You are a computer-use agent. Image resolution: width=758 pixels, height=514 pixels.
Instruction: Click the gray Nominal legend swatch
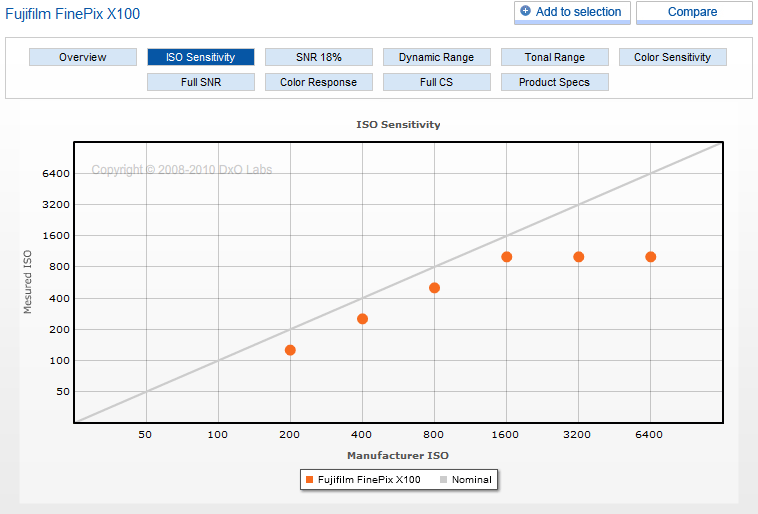[443, 480]
